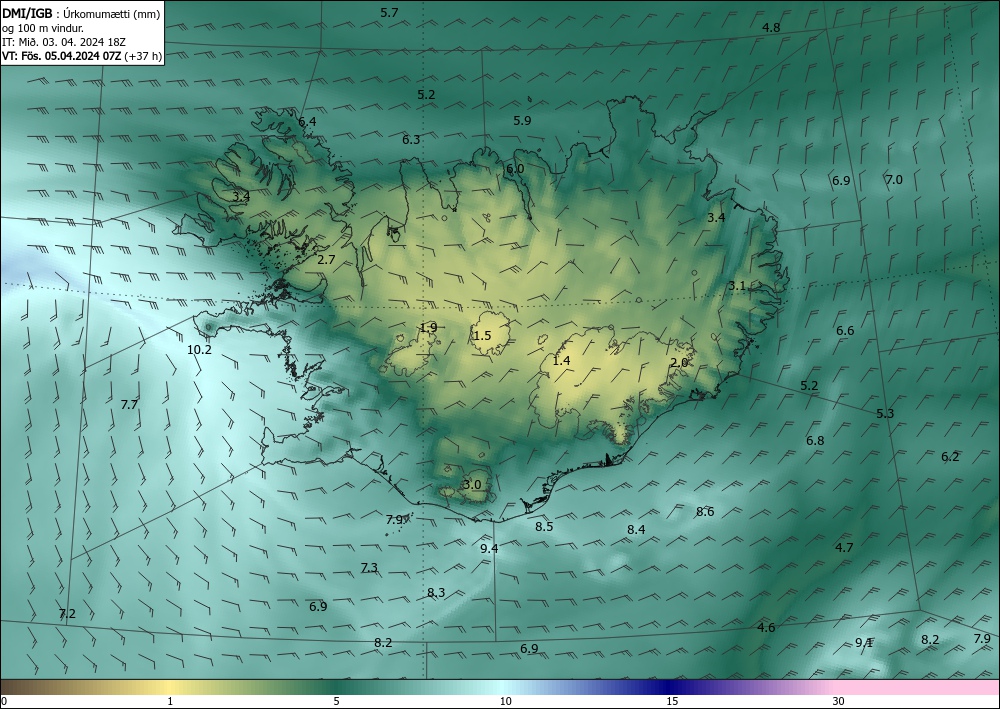This screenshot has width=1000, height=709.
Task: Click the 5.9 map value
Action: tap(522, 121)
